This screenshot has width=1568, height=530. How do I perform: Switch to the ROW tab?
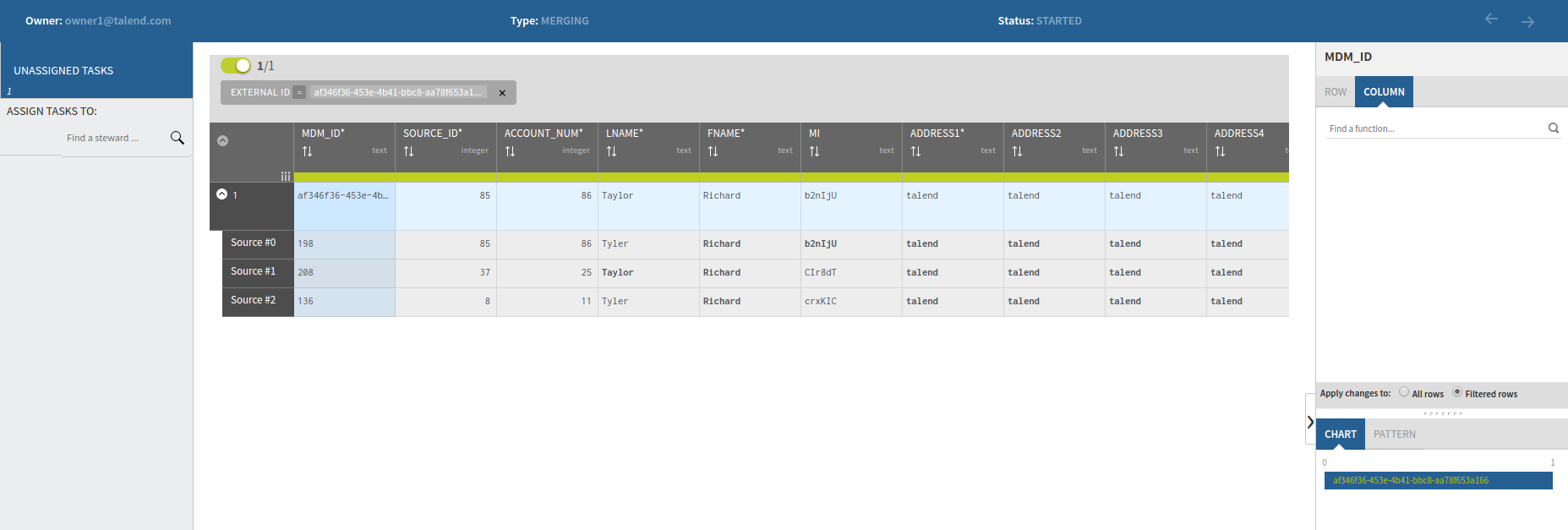[x=1336, y=92]
